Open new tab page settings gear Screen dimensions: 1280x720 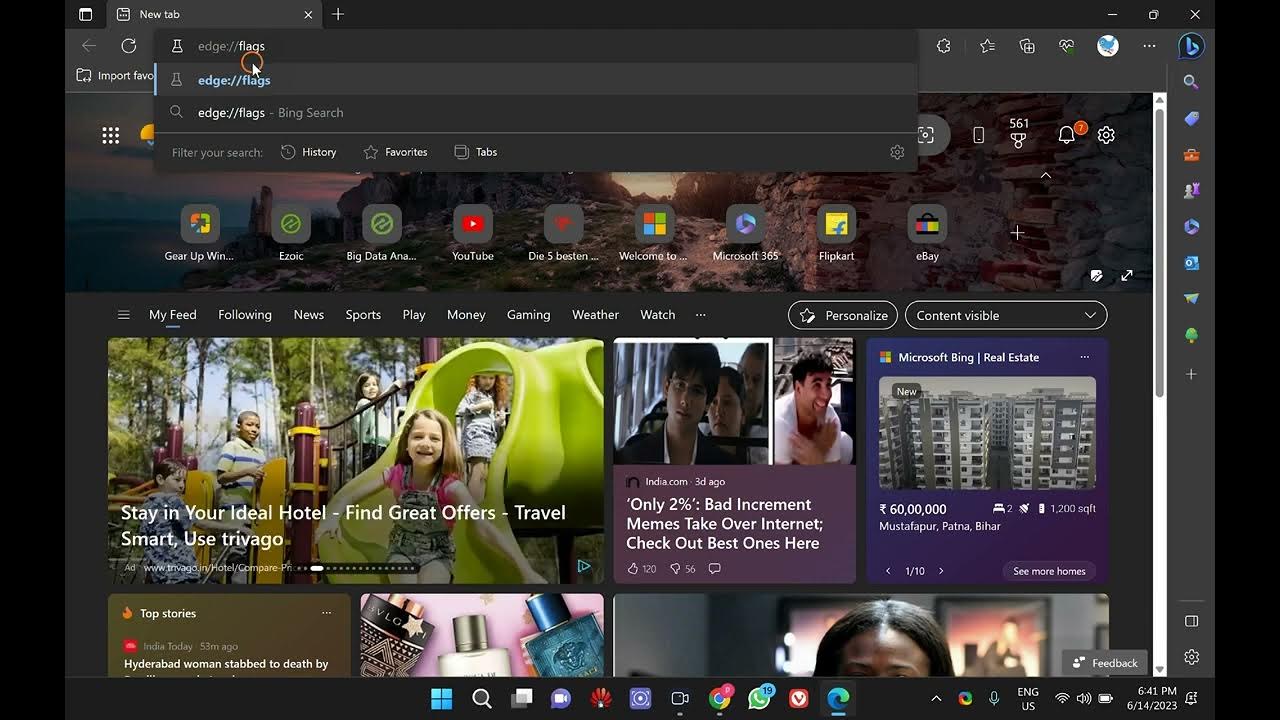pos(1106,135)
